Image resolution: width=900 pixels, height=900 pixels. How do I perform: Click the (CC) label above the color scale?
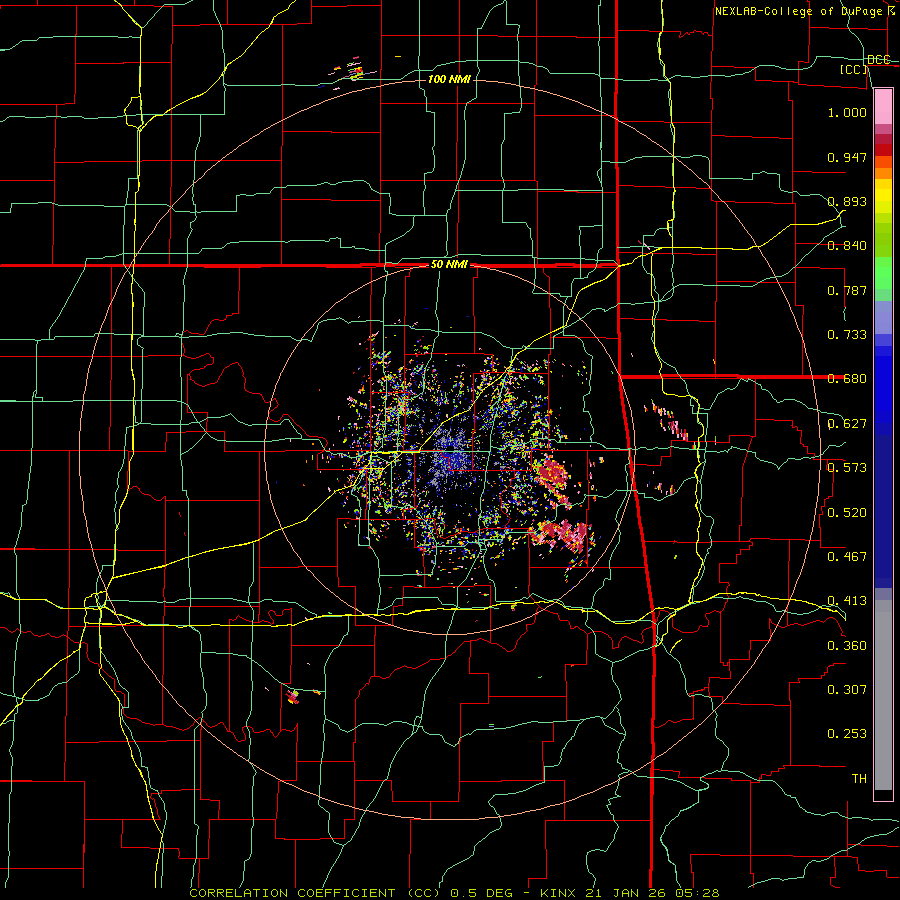click(x=854, y=69)
